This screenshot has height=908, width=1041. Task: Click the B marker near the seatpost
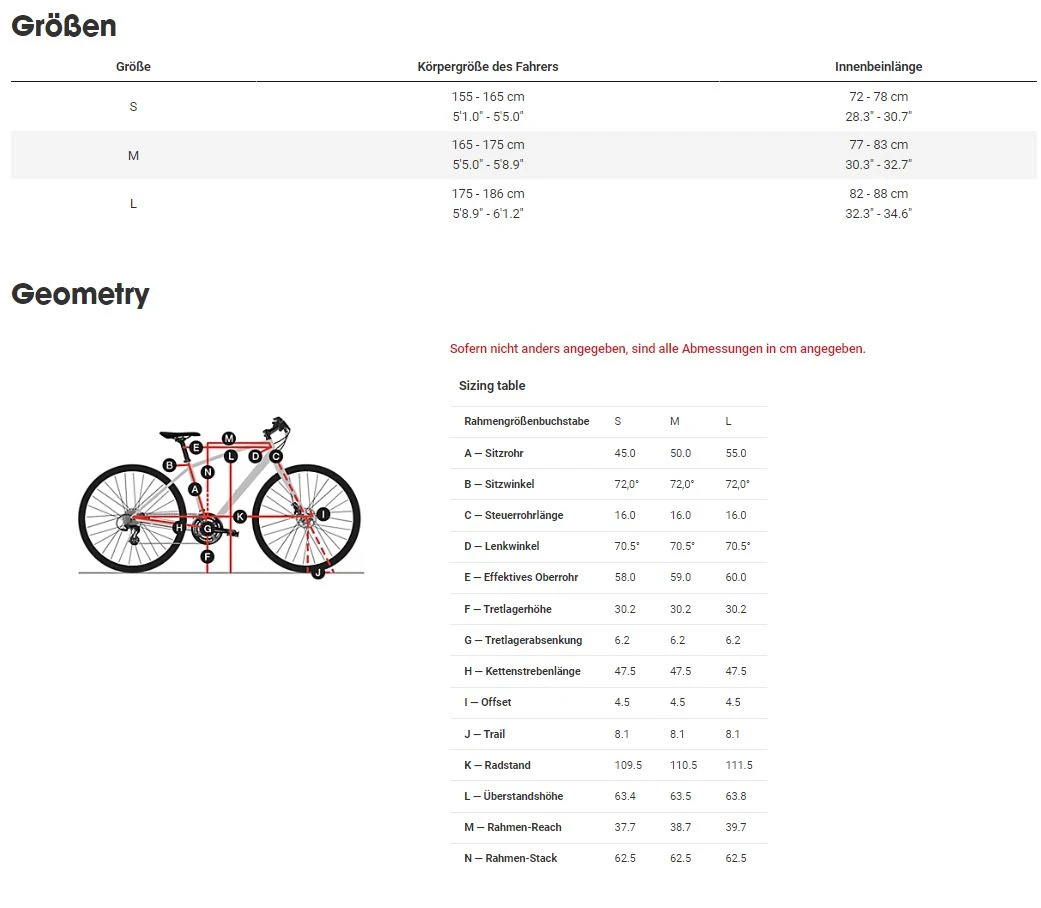click(170, 465)
